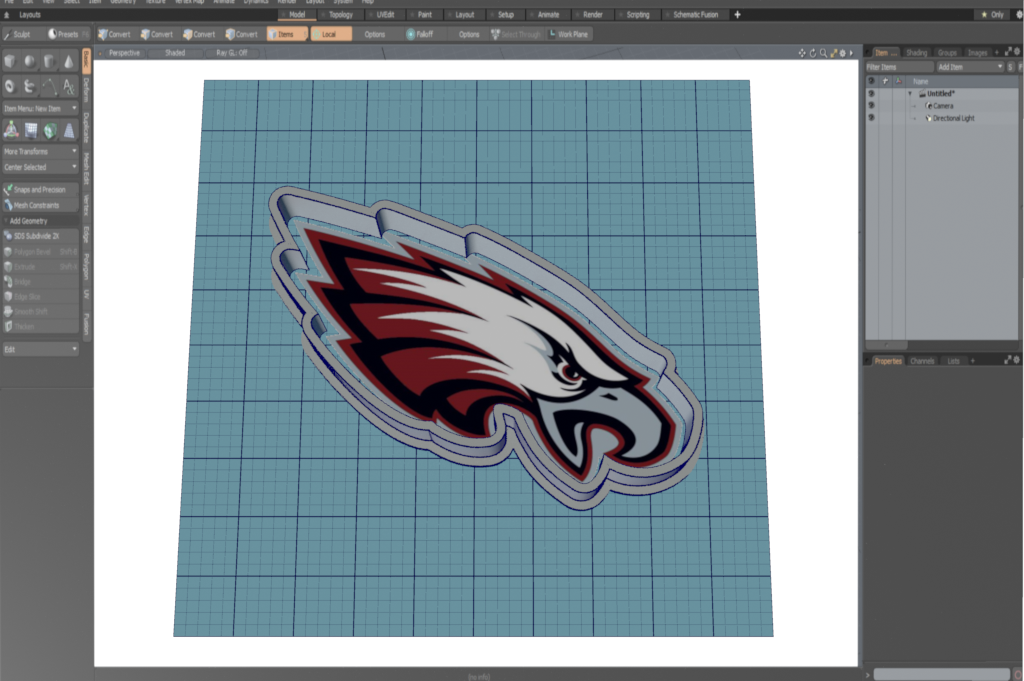Viewport: 1024px width, 681px height.
Task: Collapse the Untitled scene tree
Action: [x=910, y=94]
